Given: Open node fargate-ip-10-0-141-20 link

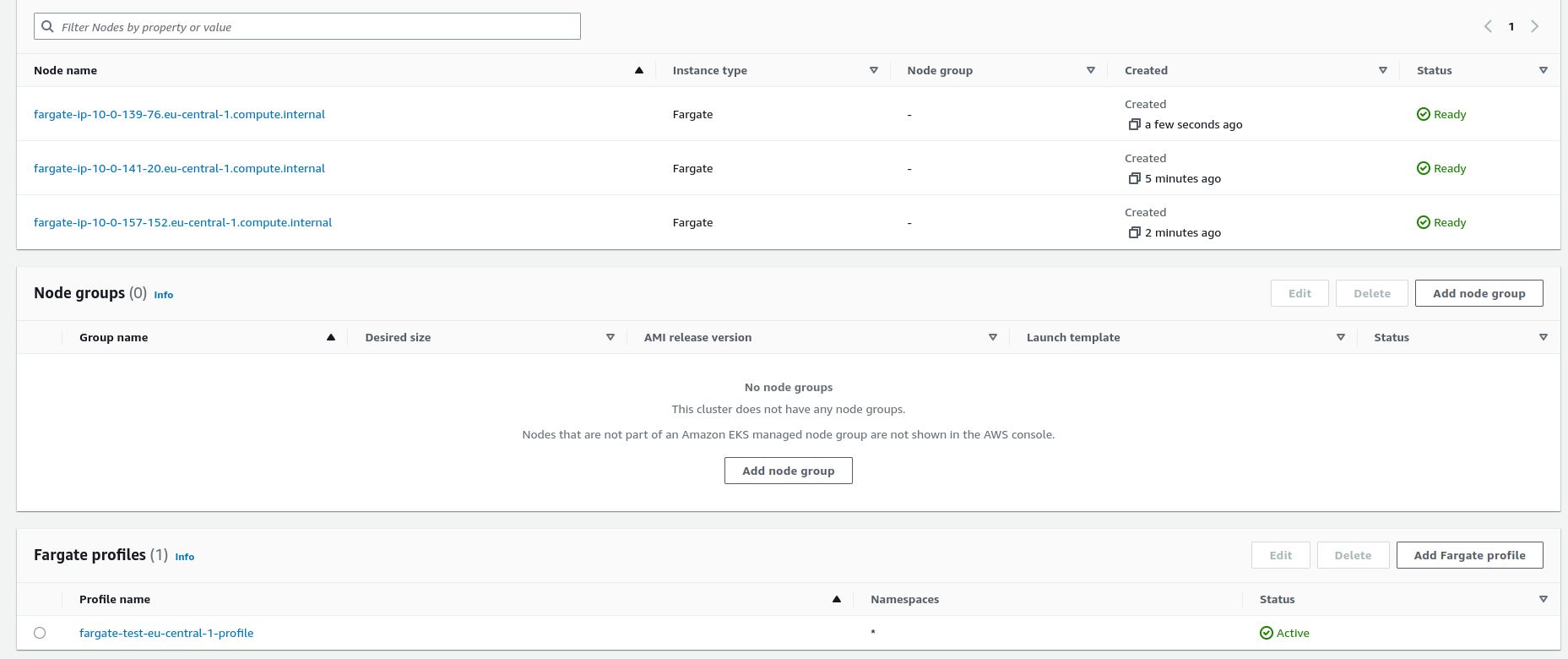Looking at the screenshot, I should click(179, 168).
